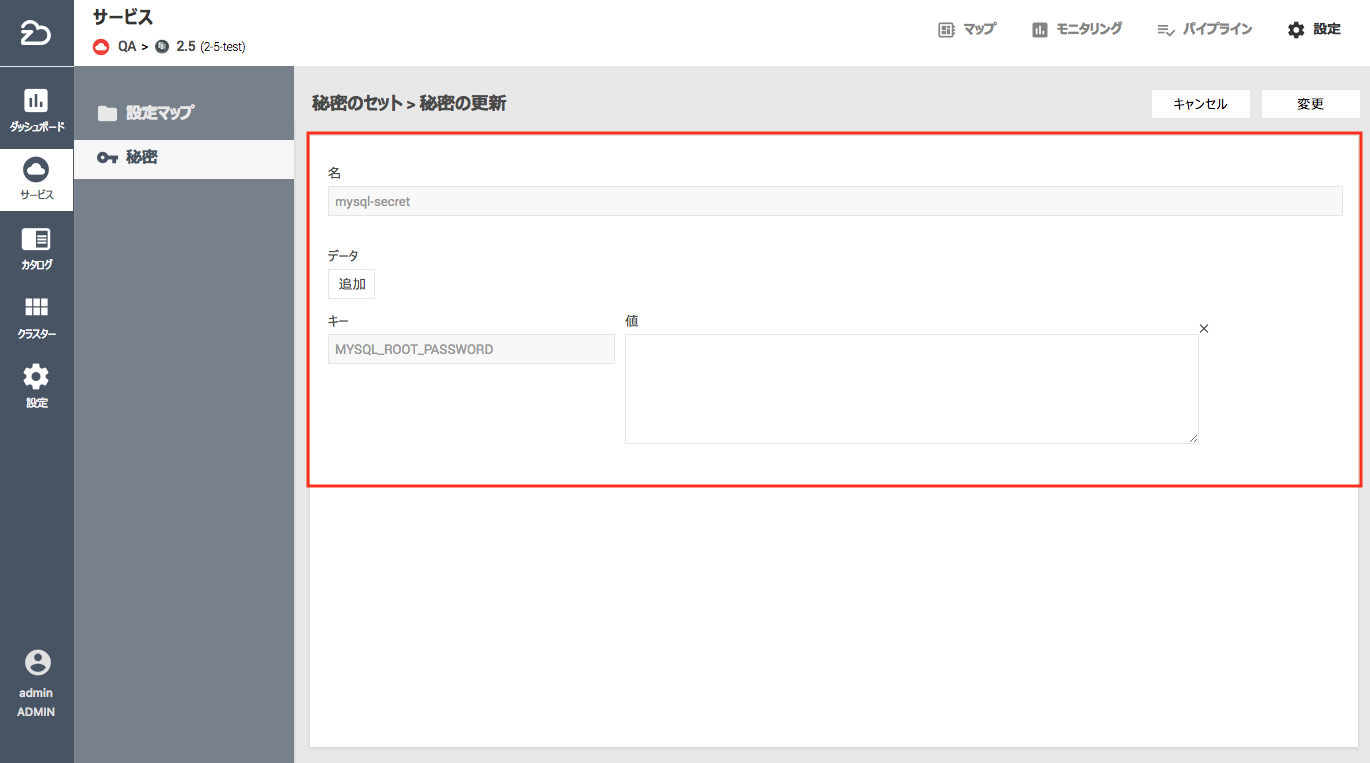Click the 秘密のセット breadcrumb link
1370x763 pixels.
pyautogui.click(x=356, y=103)
